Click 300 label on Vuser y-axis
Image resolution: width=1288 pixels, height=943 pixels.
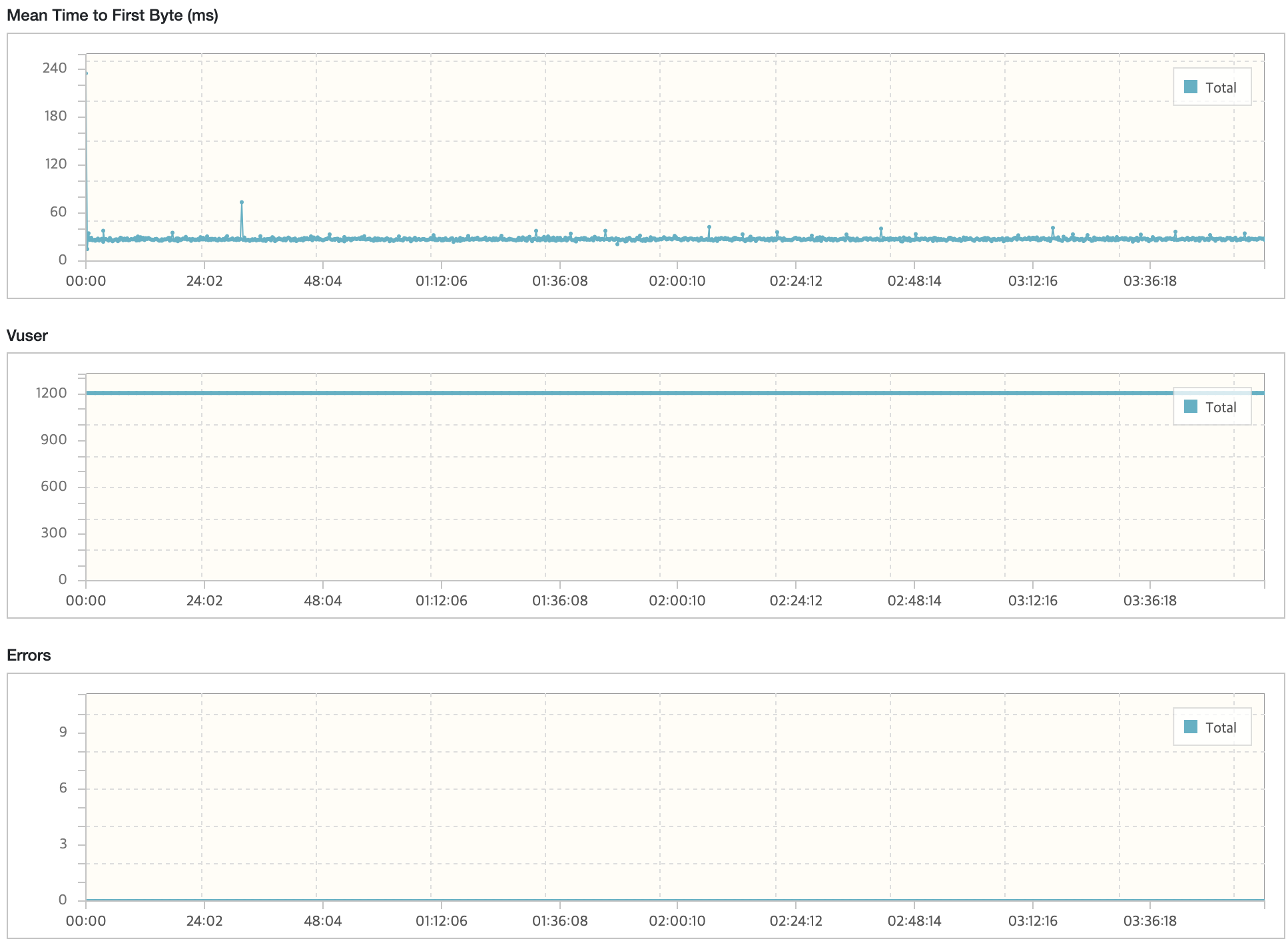click(55, 533)
